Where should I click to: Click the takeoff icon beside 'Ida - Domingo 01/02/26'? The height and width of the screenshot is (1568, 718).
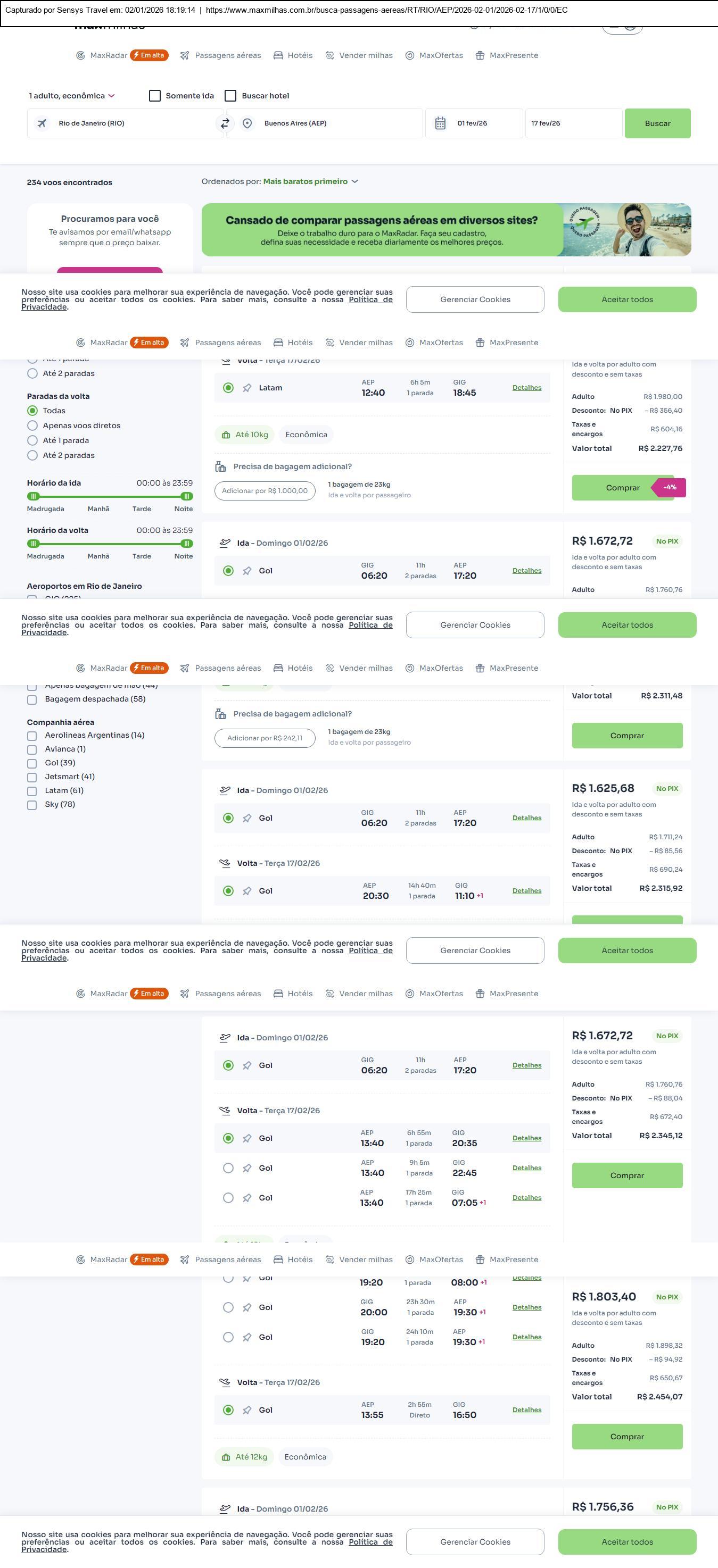point(225,543)
